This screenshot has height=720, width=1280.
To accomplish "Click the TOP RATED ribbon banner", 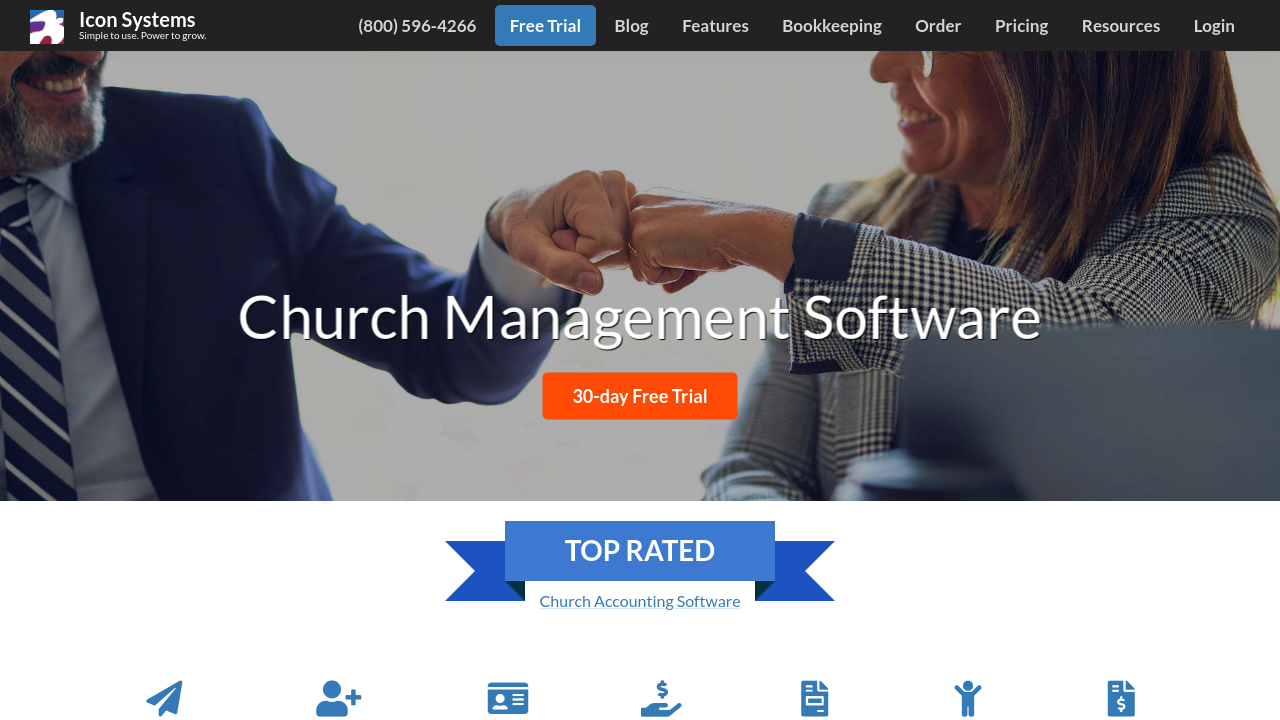I will [640, 551].
